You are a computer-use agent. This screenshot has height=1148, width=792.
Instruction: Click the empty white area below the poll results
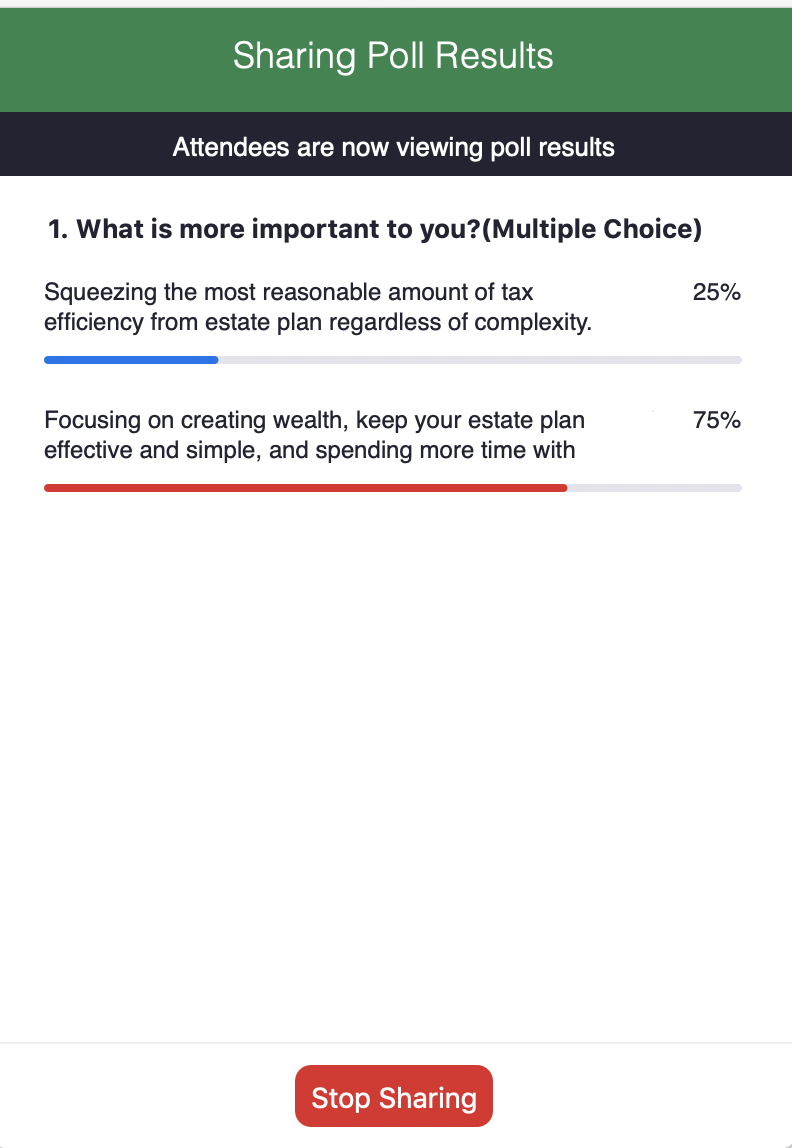point(395,760)
